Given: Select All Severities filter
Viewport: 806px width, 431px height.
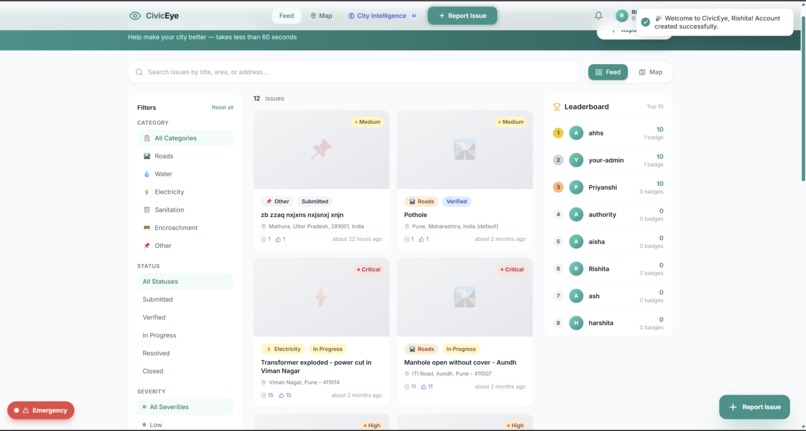Looking at the screenshot, I should [x=185, y=407].
